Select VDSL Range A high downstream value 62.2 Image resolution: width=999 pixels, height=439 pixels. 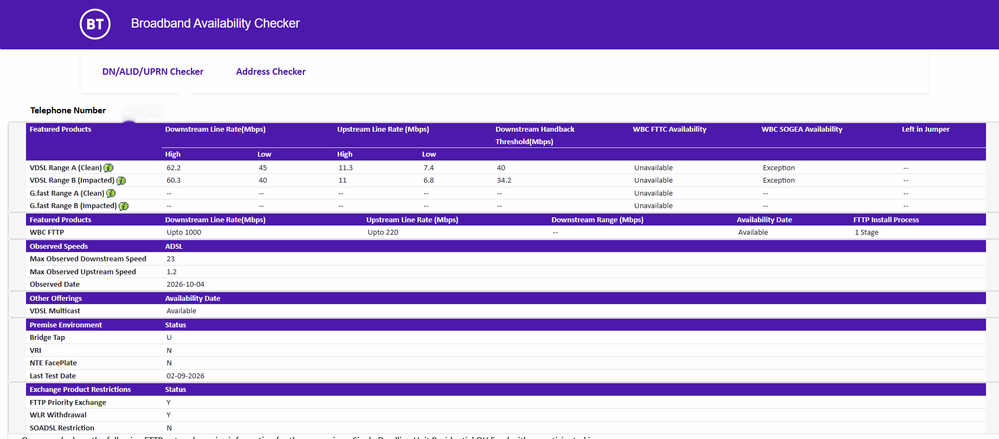[173, 168]
